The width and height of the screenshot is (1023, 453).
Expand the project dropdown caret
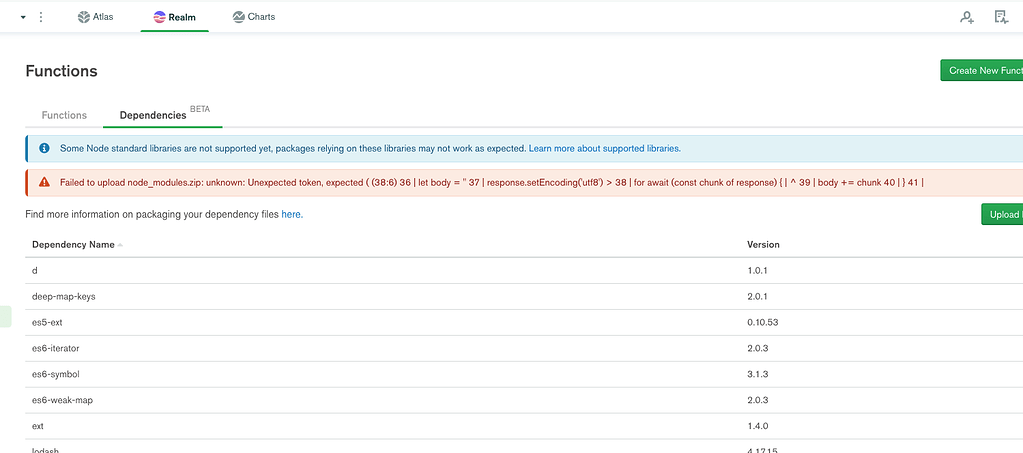pos(23,17)
